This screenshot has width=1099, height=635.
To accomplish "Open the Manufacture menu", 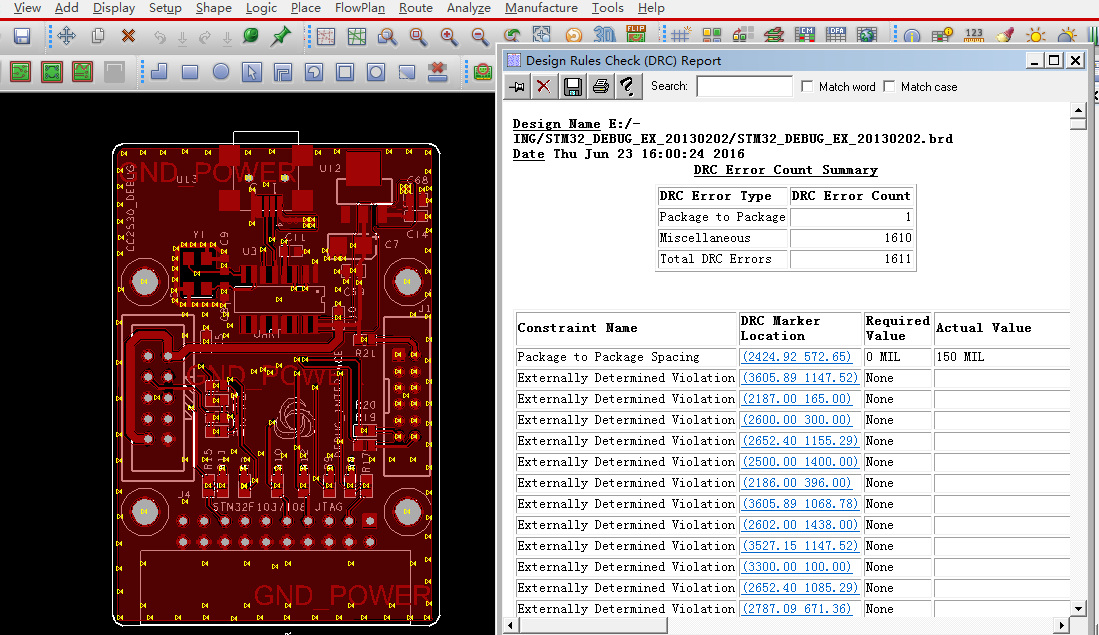I will [x=540, y=8].
